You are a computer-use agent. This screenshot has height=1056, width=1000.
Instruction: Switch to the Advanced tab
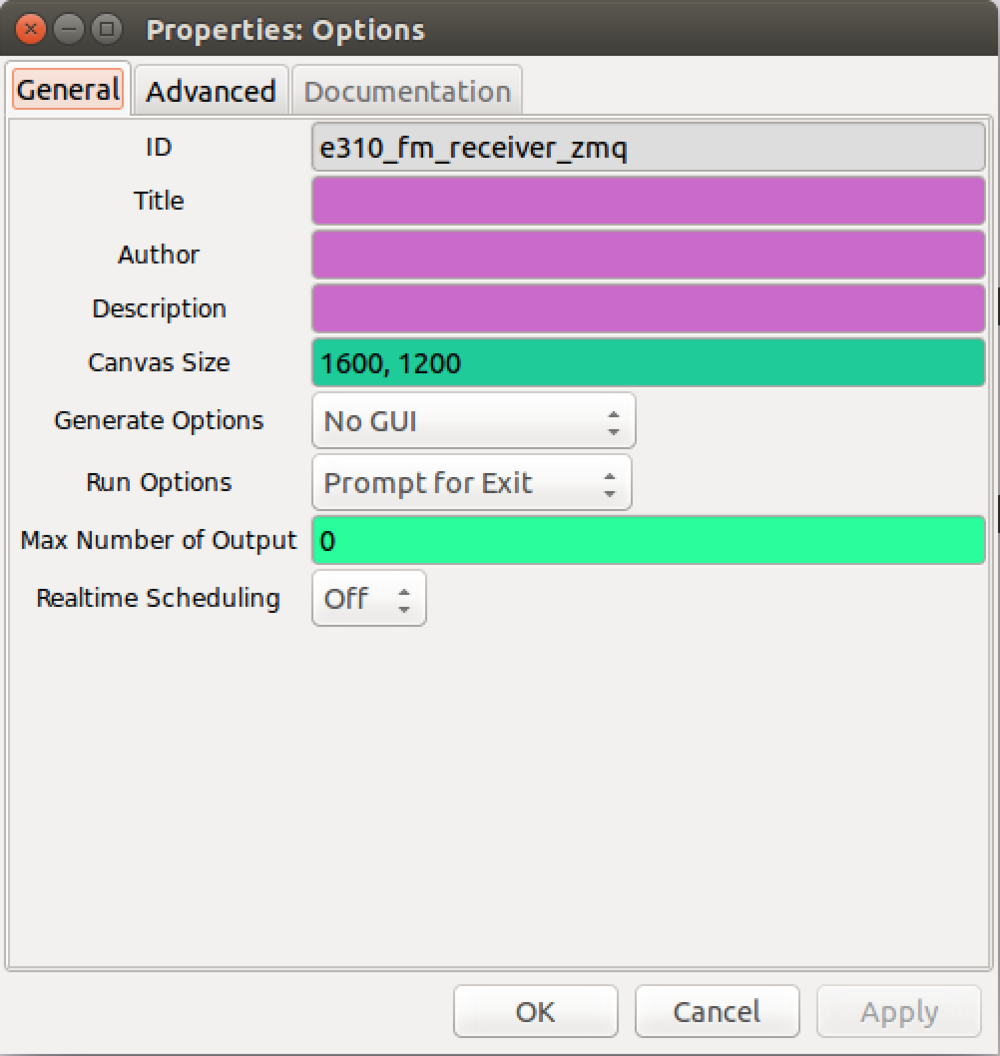coord(210,89)
